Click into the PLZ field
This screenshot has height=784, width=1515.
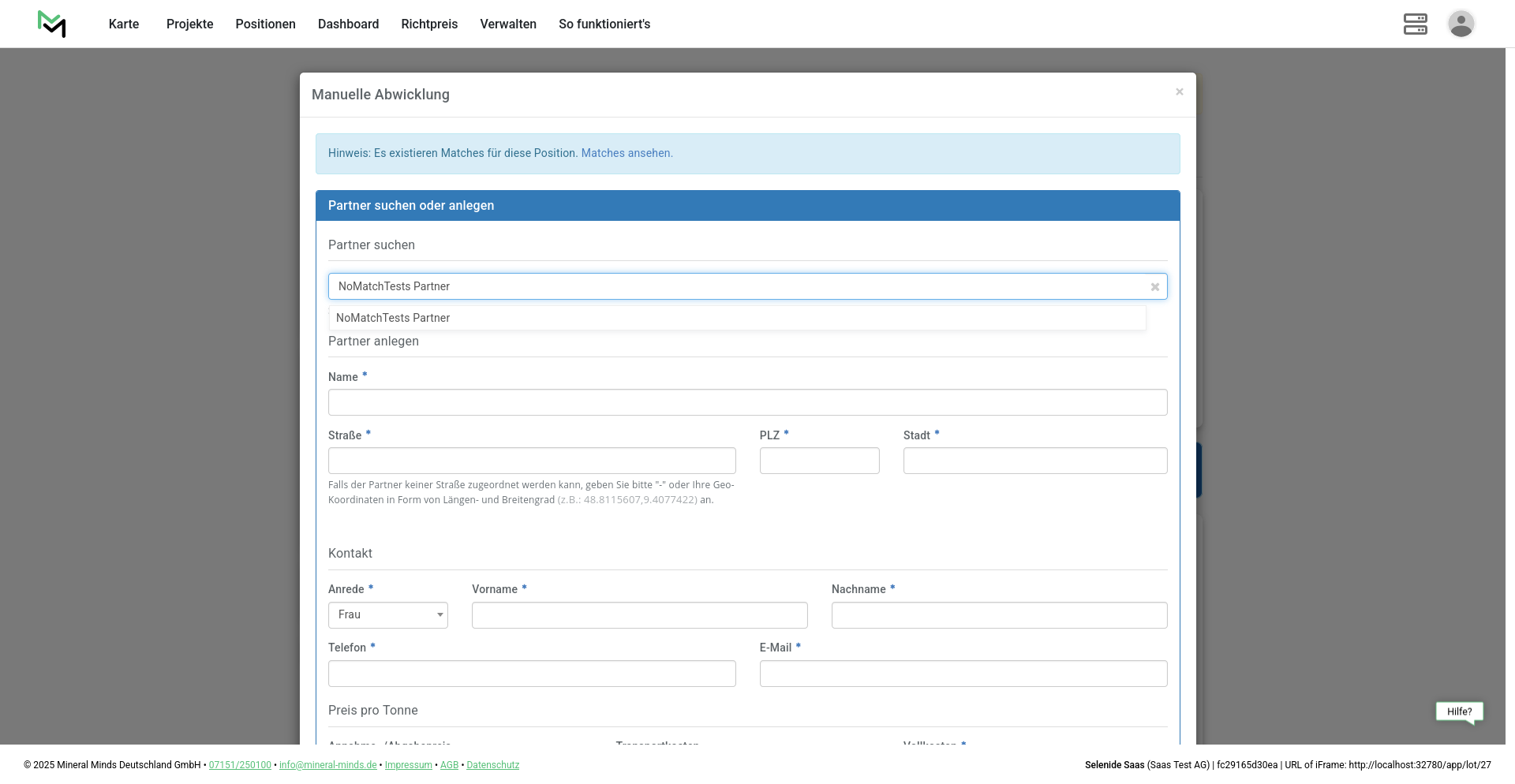coord(819,461)
